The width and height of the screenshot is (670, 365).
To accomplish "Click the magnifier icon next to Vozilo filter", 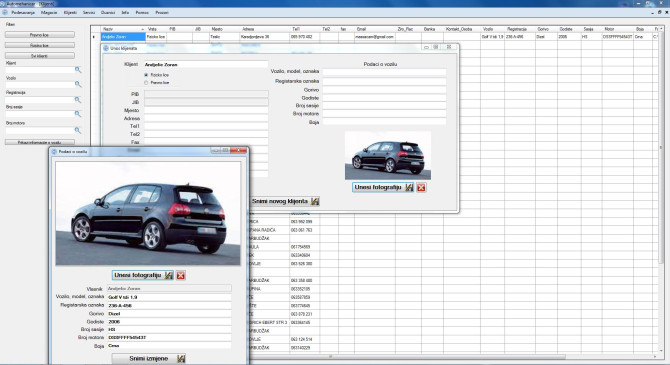I will click(x=78, y=84).
